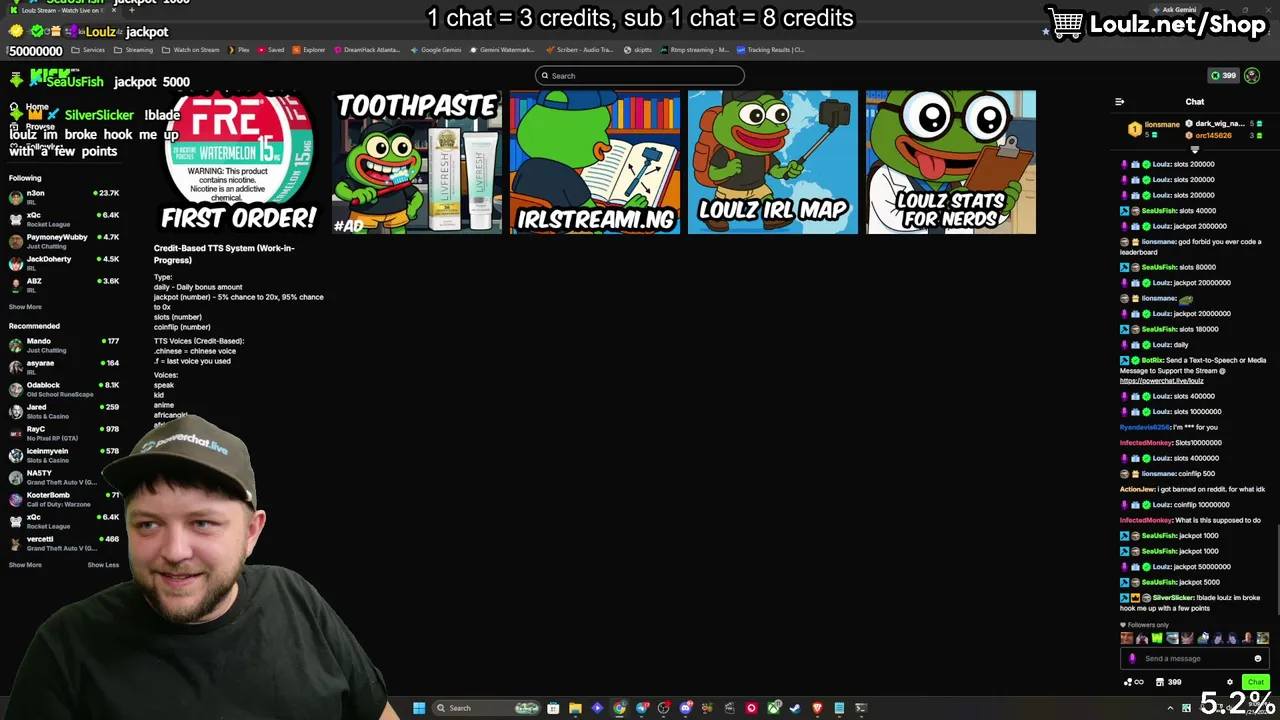This screenshot has width=1280, height=720.
Task: Open ABZ channel in Following list
Action: coord(62,285)
